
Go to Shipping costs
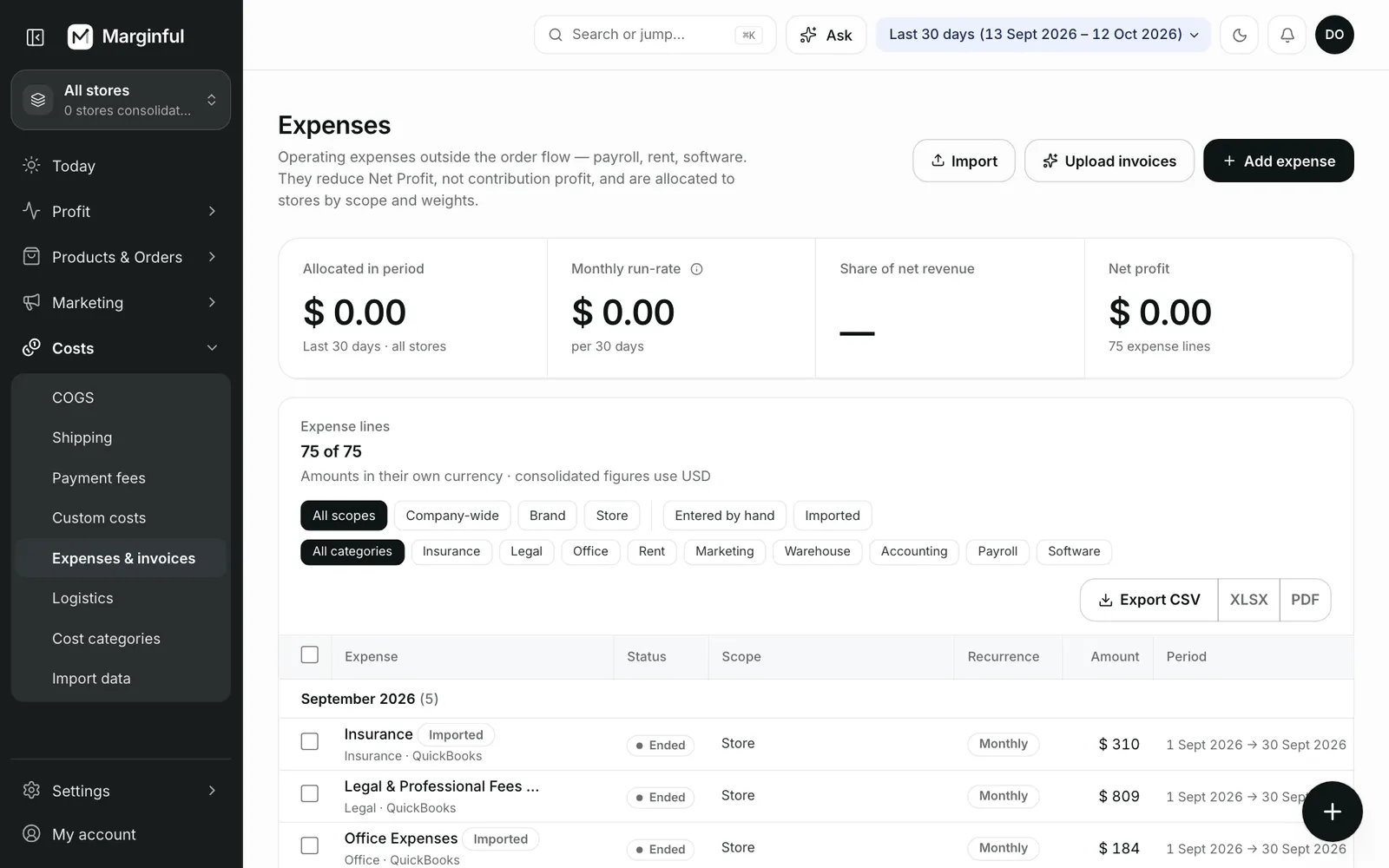click(121, 437)
